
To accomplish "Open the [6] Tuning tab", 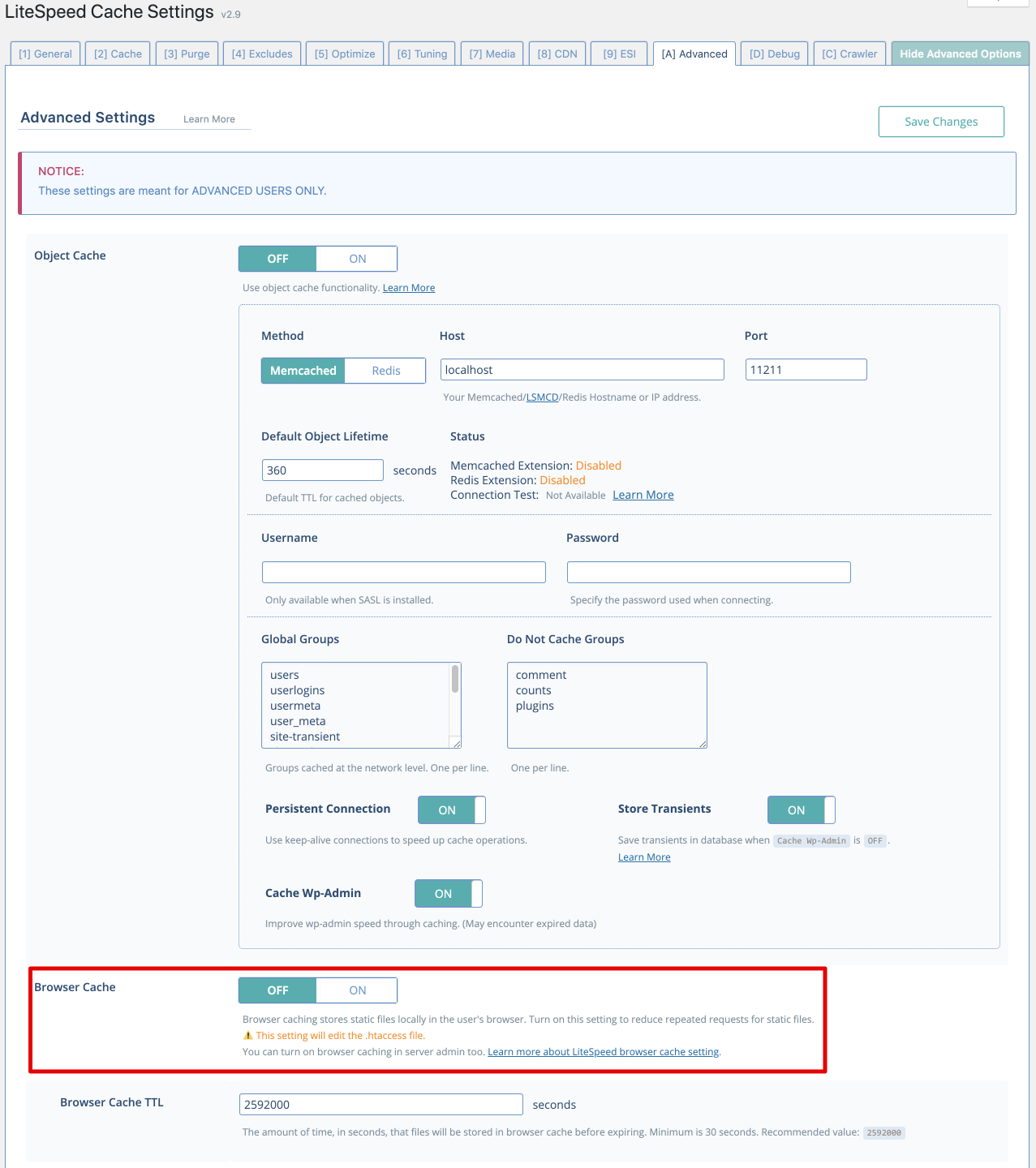I will pos(422,54).
